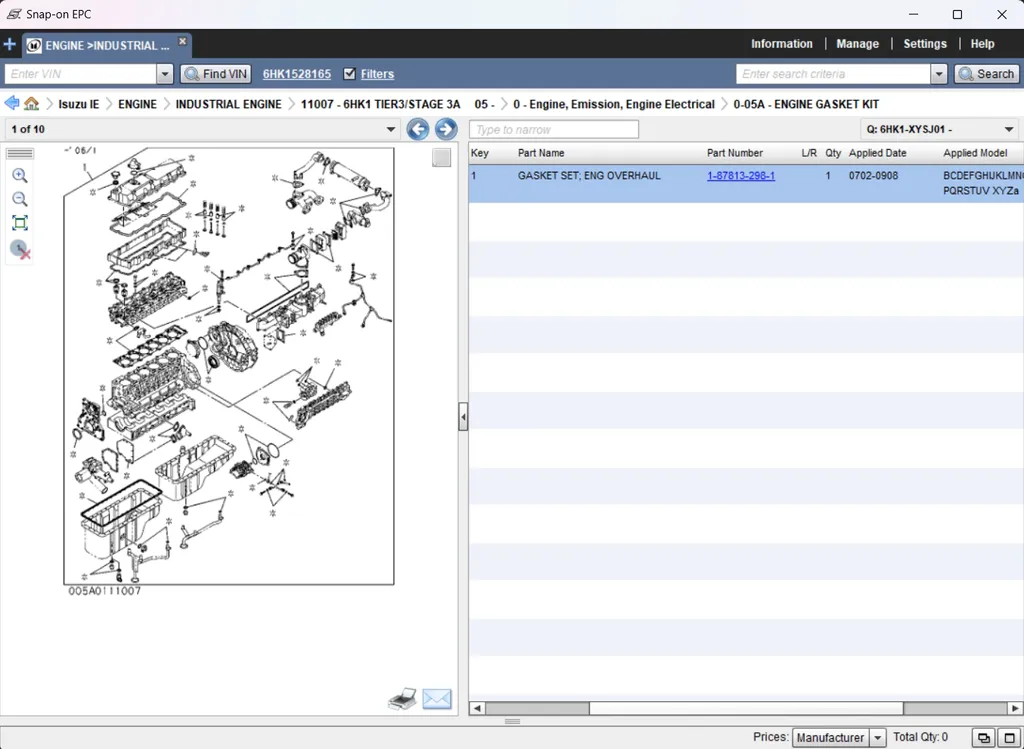
Task: Click the applied date 0702-0908 cell
Action: point(873,176)
